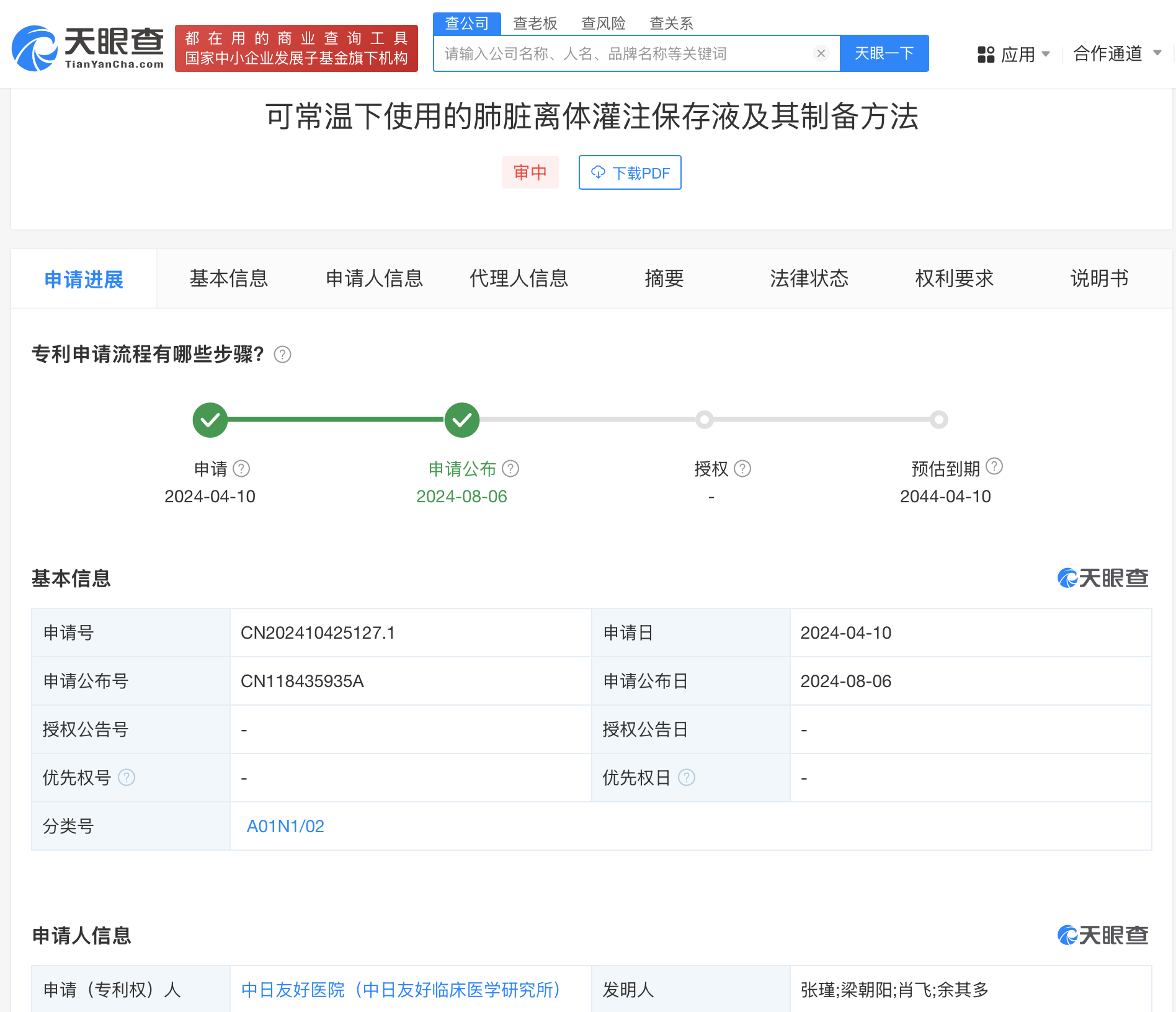The image size is (1176, 1012).
Task: Expand the 应用 dropdown menu
Action: 1014,55
